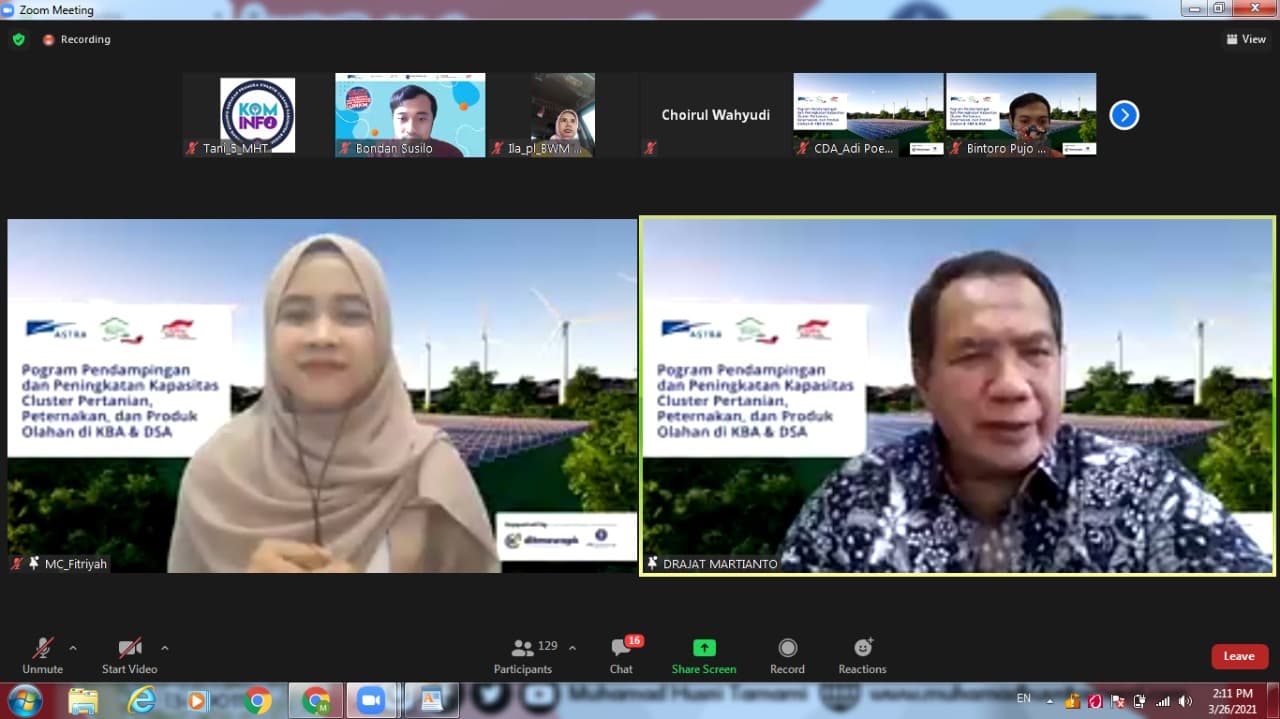Open the system volume control
The width and height of the screenshot is (1280, 719).
point(1186,700)
